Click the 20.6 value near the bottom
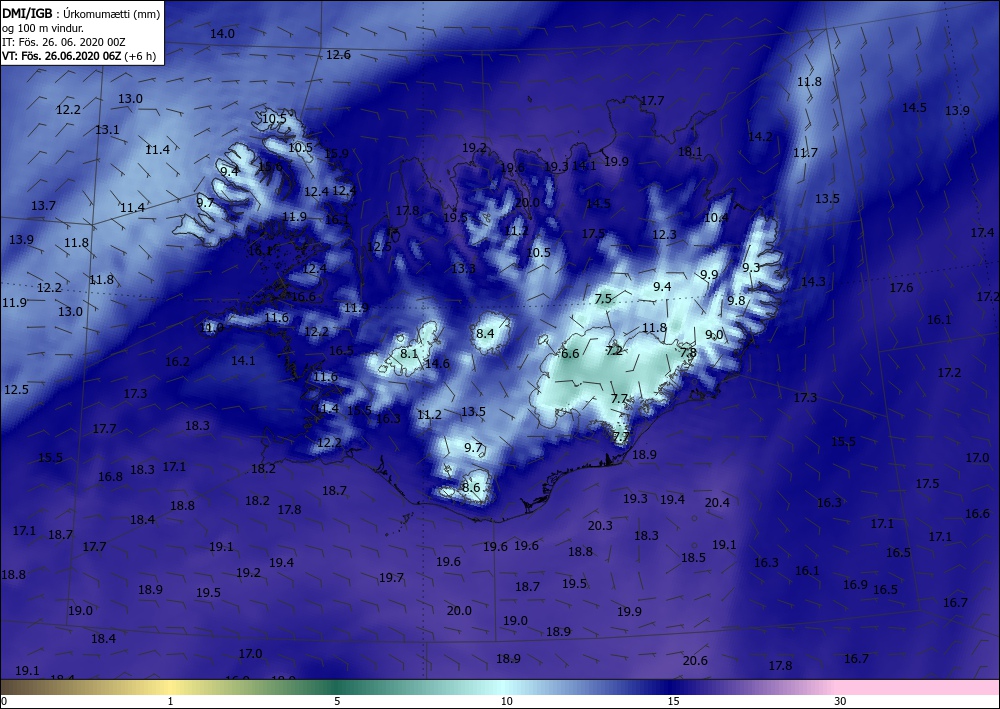The height and width of the screenshot is (709, 1000). [x=695, y=661]
